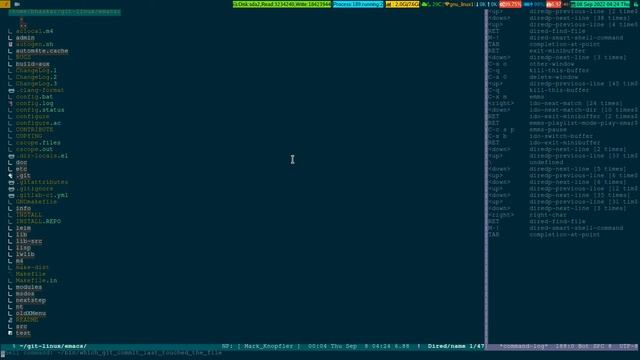Open the etc directory
This screenshot has height=360, width=640.
(22, 169)
